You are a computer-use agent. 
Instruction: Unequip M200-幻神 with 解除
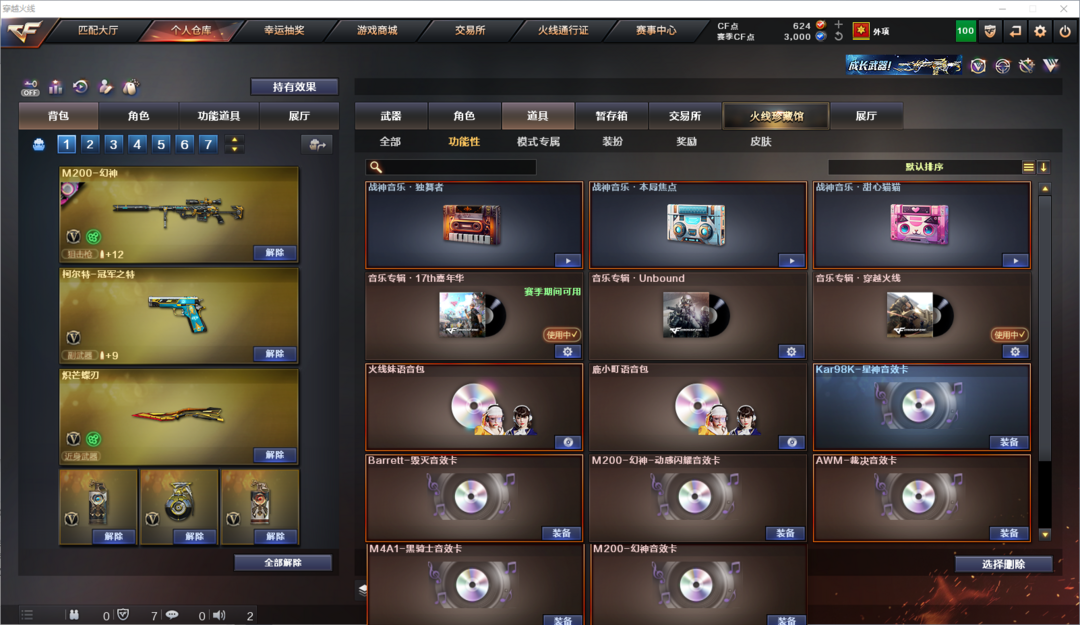275,253
